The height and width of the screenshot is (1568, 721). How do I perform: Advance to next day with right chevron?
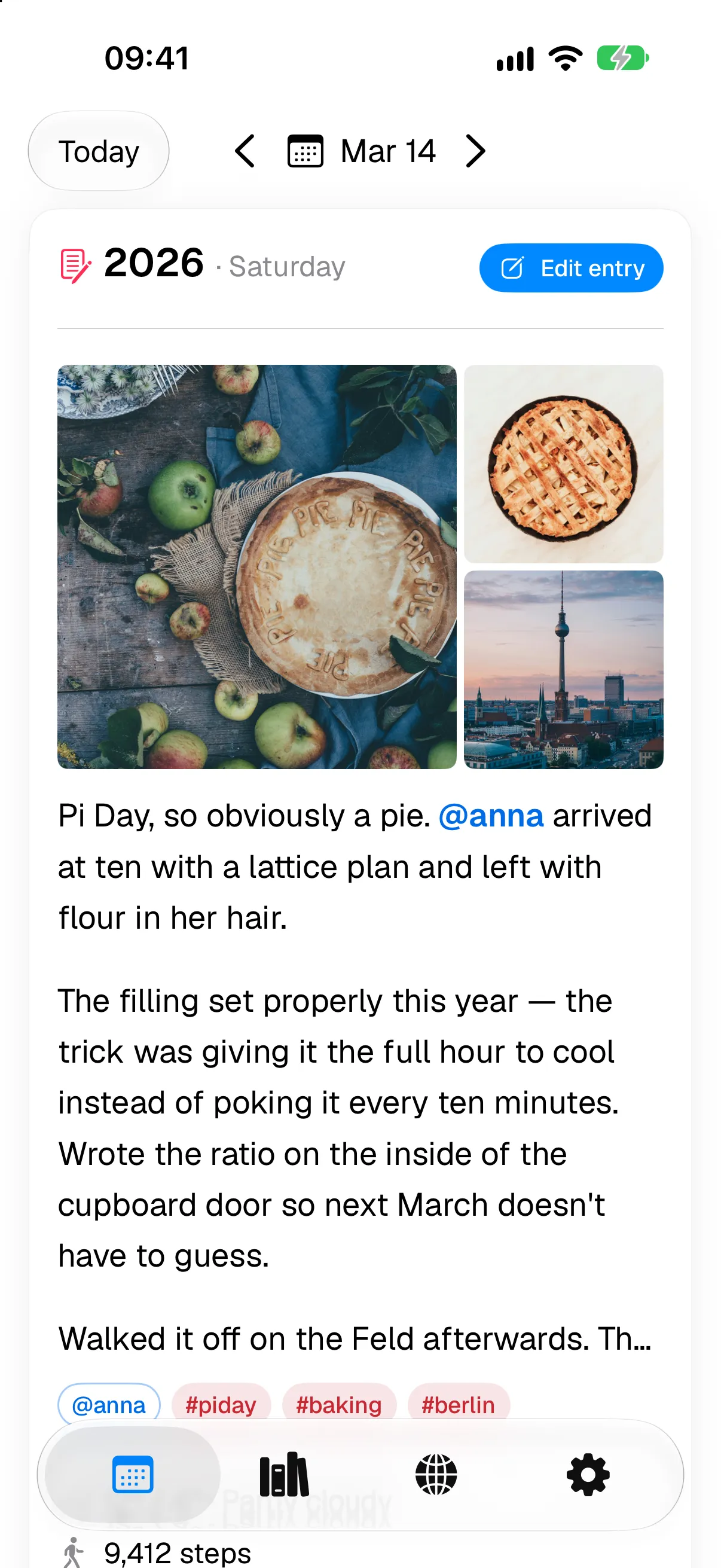[475, 151]
